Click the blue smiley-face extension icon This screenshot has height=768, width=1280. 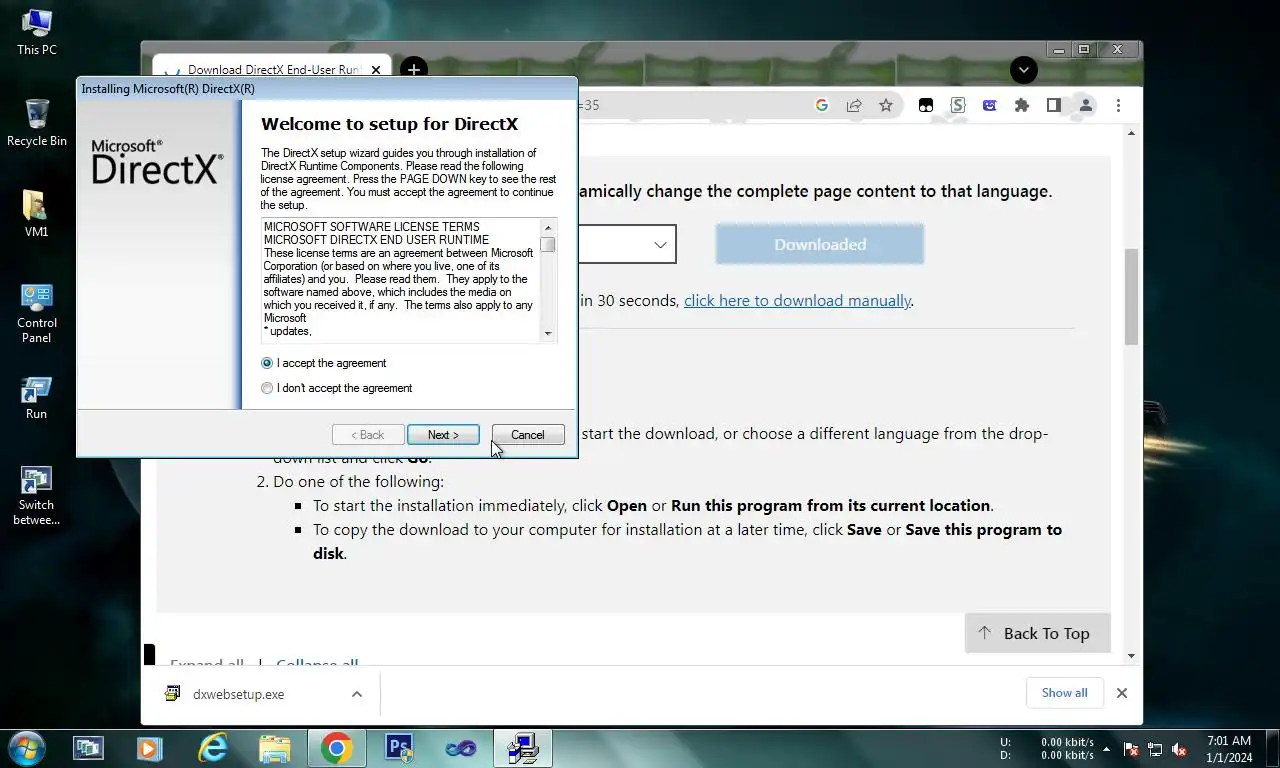coord(990,105)
